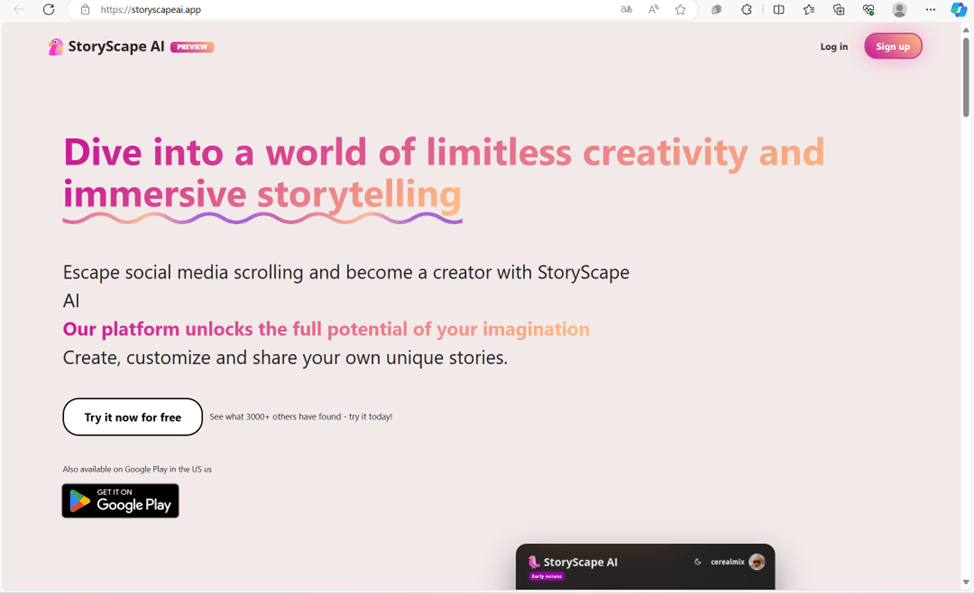974x594 pixels.
Task: Open the read aloud icon in toolbar
Action: click(652, 9)
